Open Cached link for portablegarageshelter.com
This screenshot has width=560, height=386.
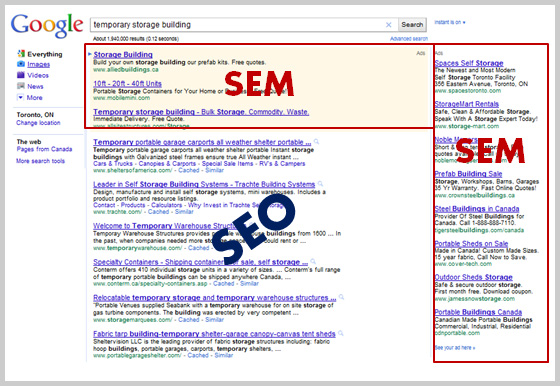(x=198, y=355)
